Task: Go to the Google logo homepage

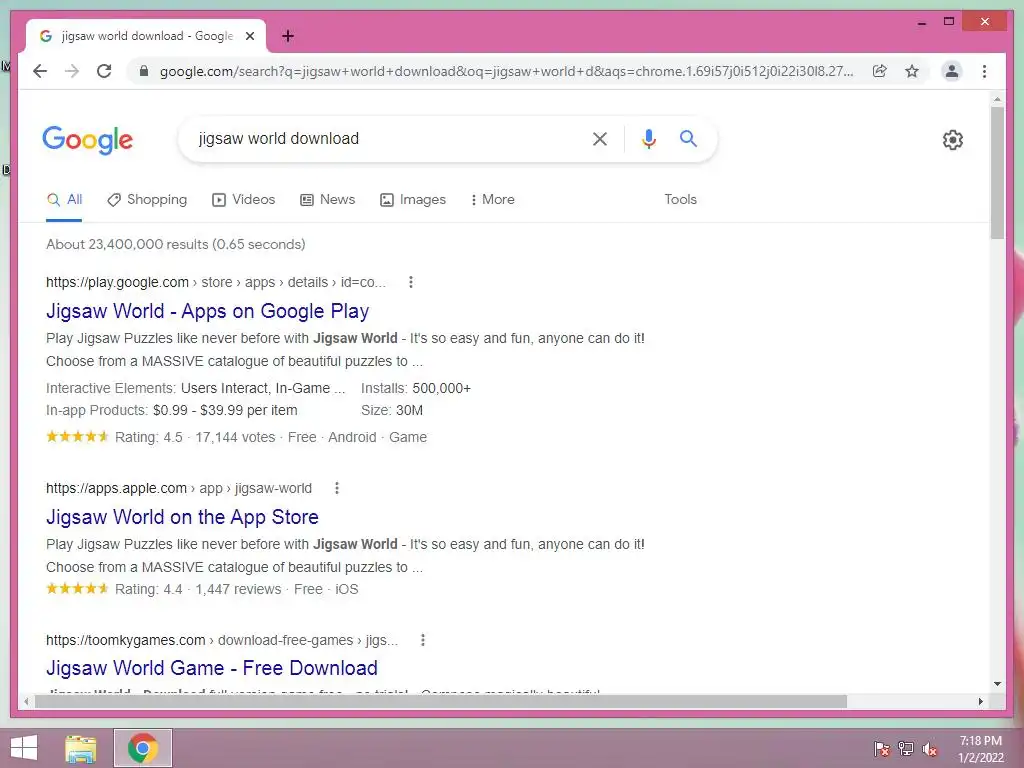Action: point(88,140)
